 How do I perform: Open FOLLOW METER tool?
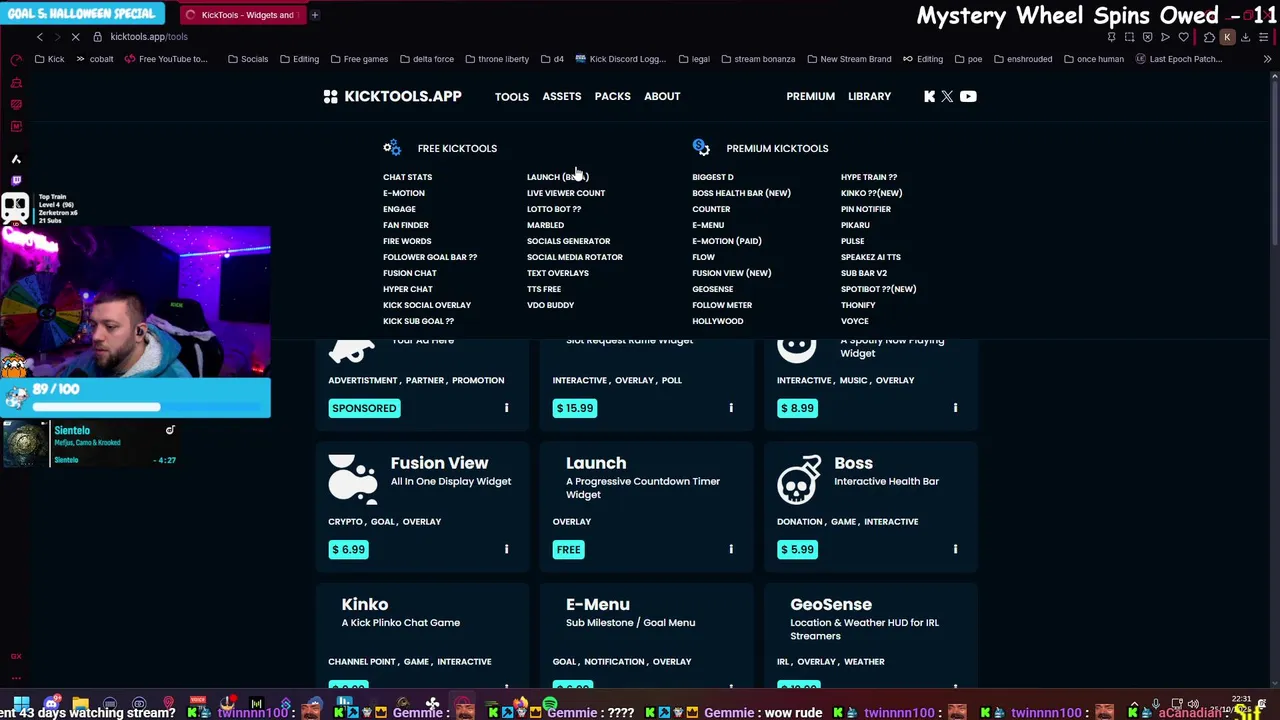click(x=722, y=305)
